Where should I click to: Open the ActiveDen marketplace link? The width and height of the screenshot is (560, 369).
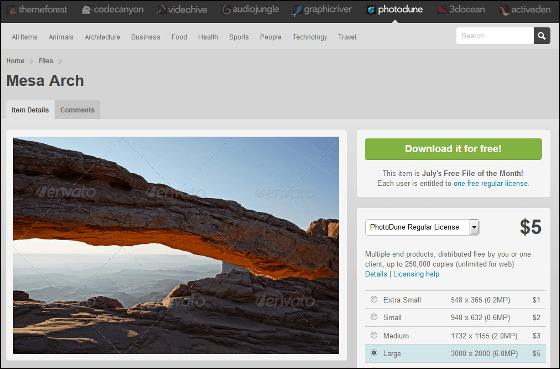pyautogui.click(x=525, y=10)
